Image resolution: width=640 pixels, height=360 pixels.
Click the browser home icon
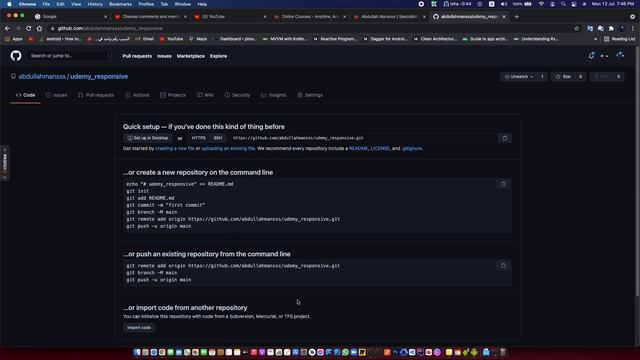[39, 28]
